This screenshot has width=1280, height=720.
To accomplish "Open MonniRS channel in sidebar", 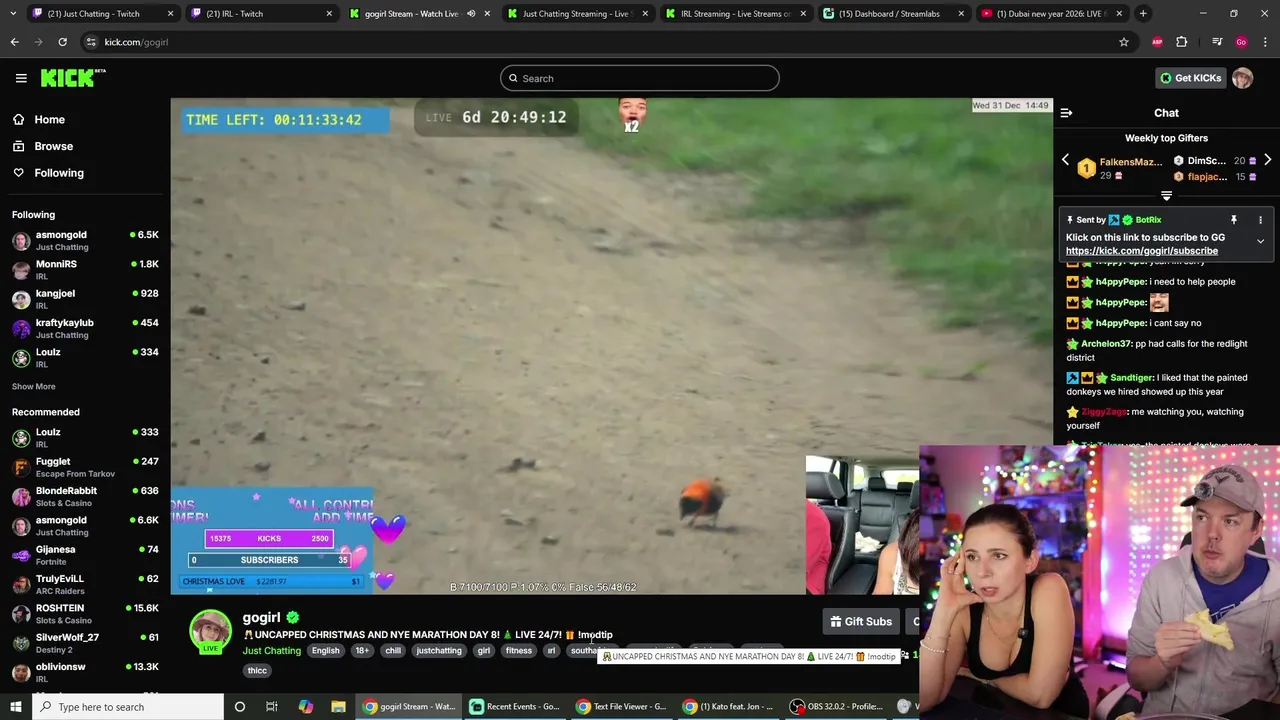I will 85,269.
